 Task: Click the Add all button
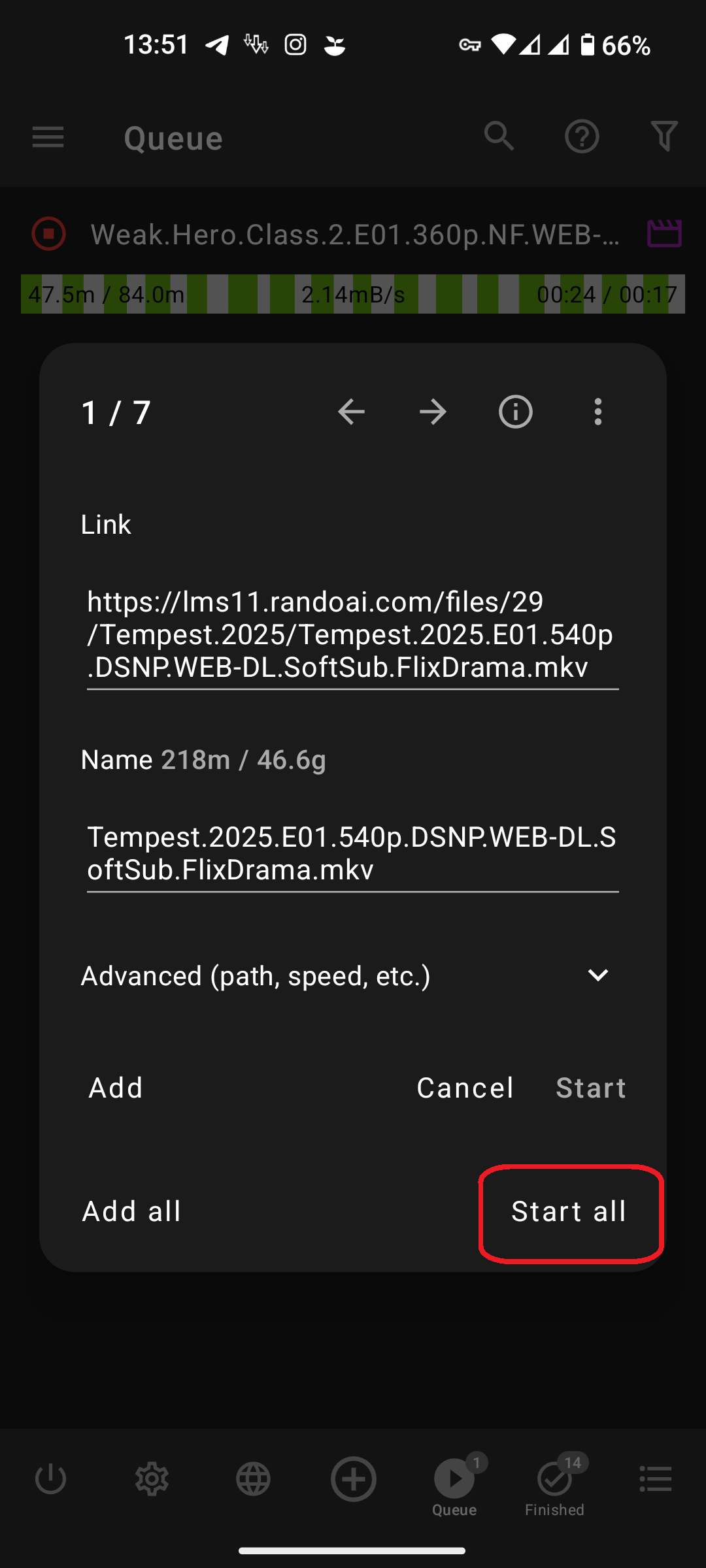(x=131, y=1211)
